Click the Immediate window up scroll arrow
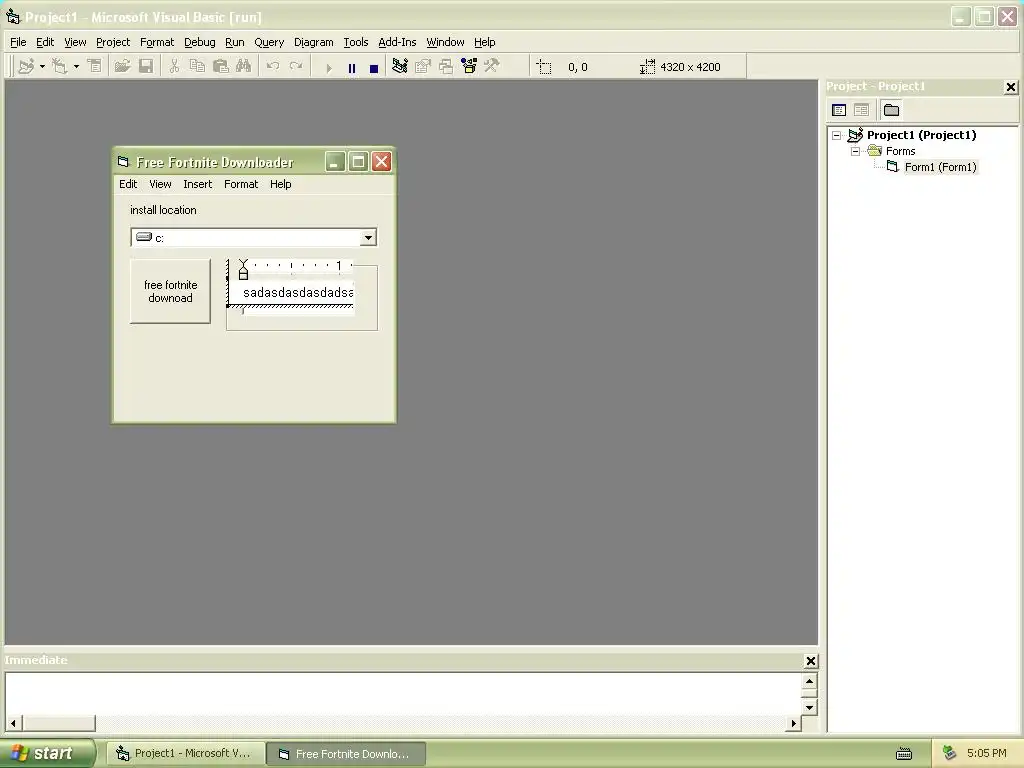Image resolution: width=1024 pixels, height=768 pixels. coord(809,682)
